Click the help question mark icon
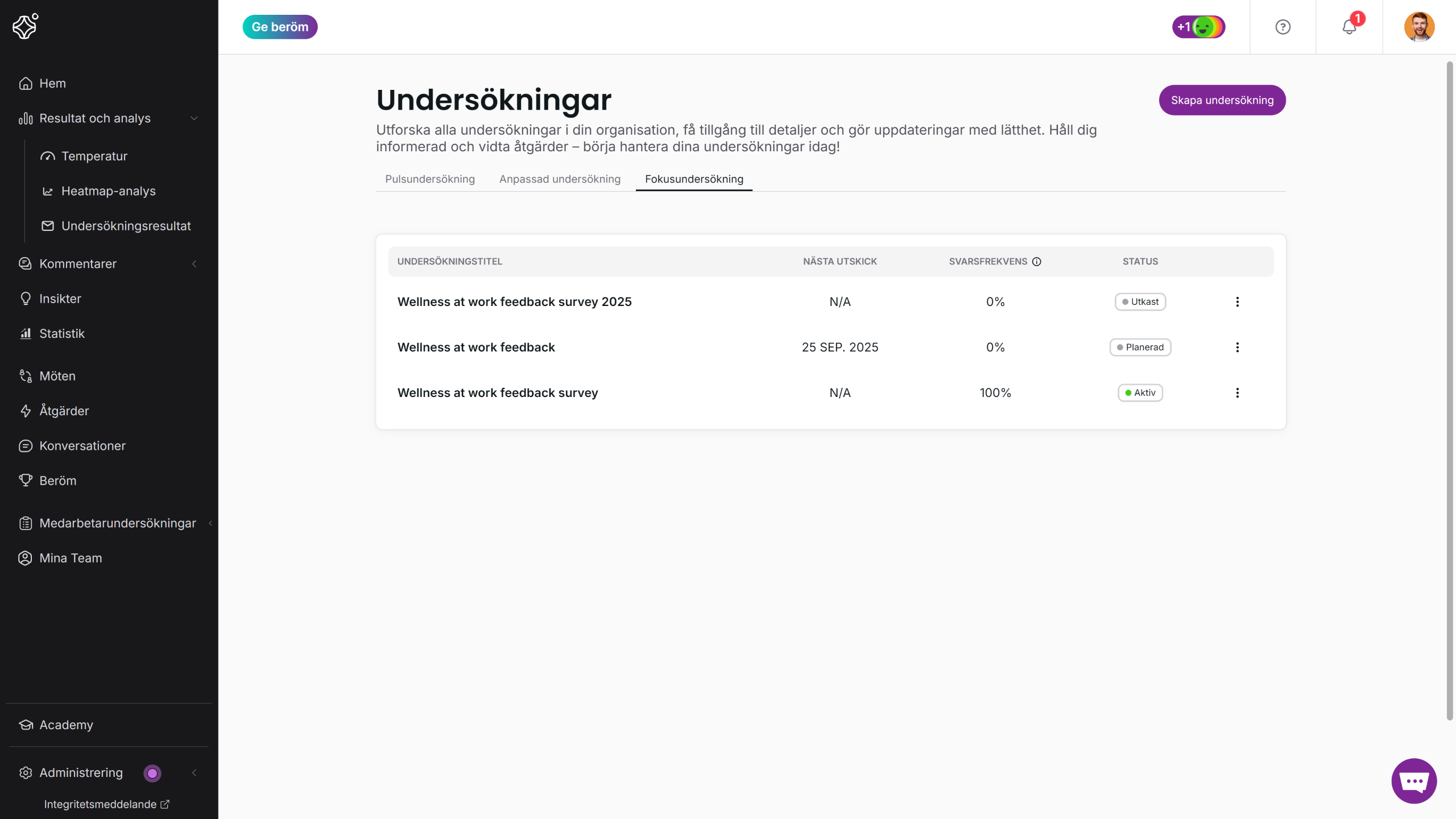Screen dimensions: 1456x819 click(1283, 27)
